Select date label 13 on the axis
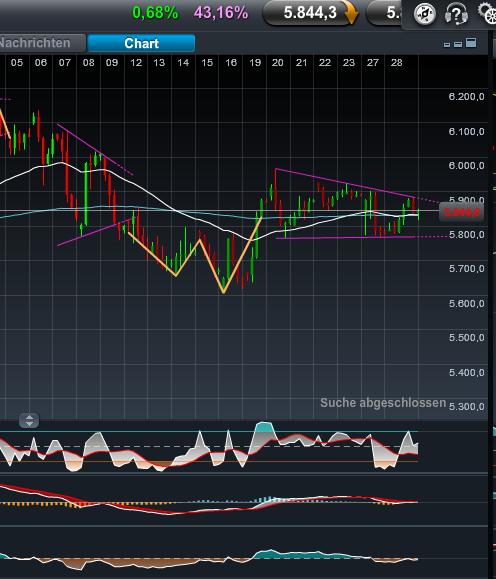Screen dimensions: 496x579 159,62
